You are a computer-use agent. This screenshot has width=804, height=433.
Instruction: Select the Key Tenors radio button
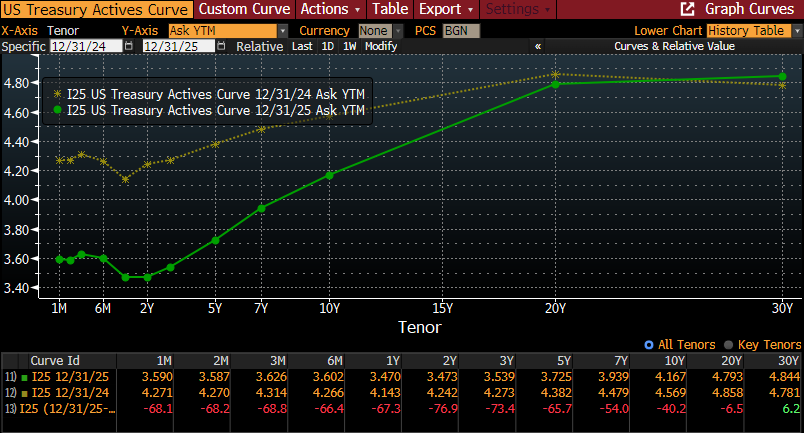(727, 343)
